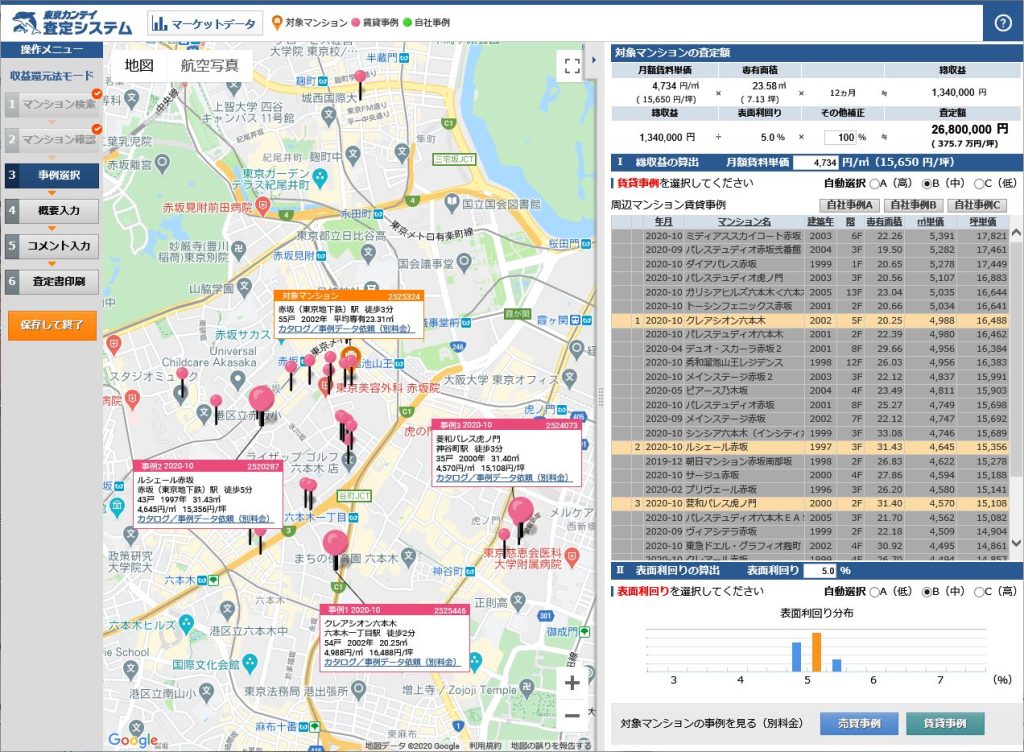Select rent auto-selection option C (低)
Viewport: 1024px width, 752px height.
980,184
